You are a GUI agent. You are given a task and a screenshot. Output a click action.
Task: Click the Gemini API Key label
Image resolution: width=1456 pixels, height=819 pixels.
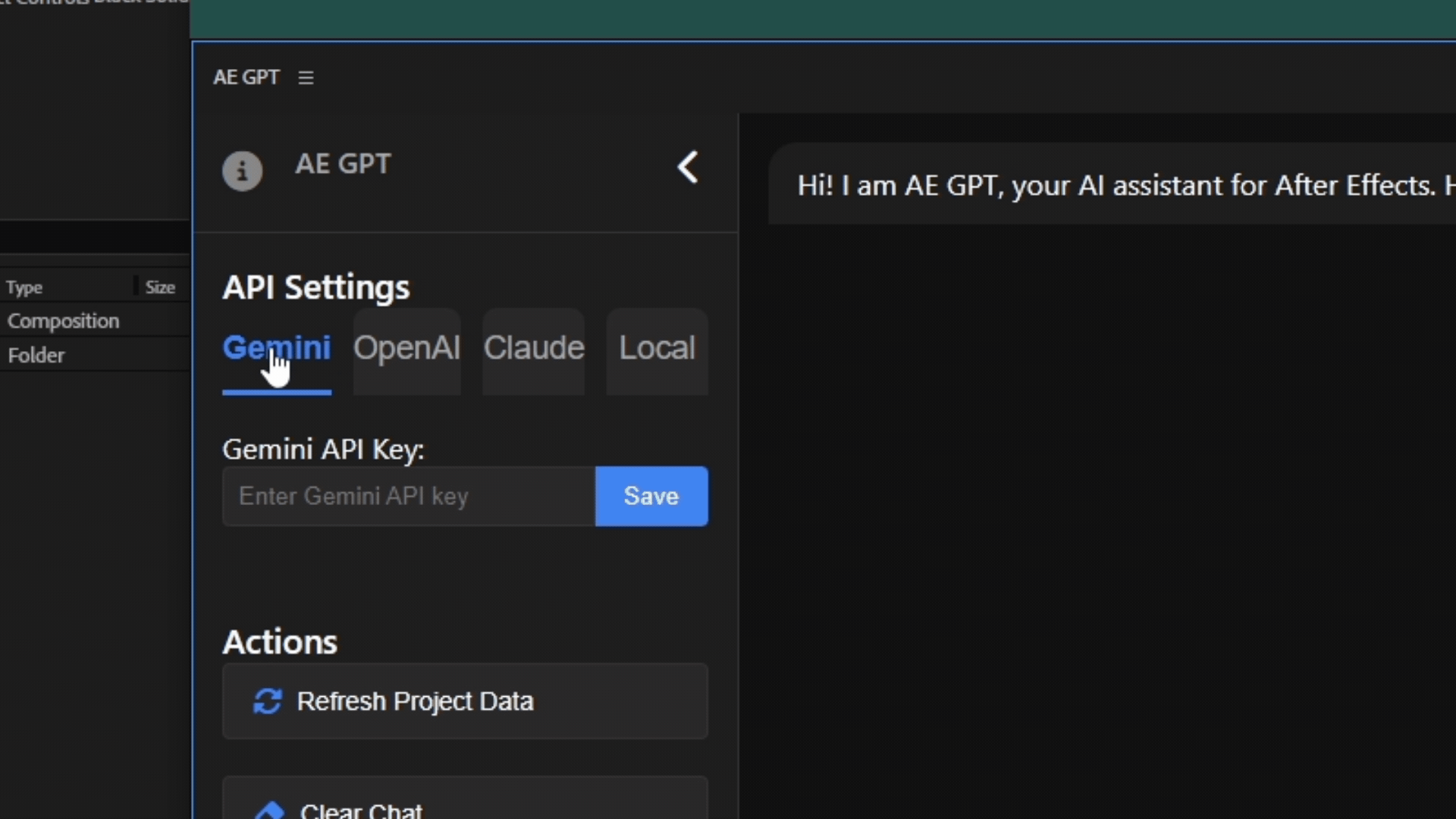pos(323,450)
